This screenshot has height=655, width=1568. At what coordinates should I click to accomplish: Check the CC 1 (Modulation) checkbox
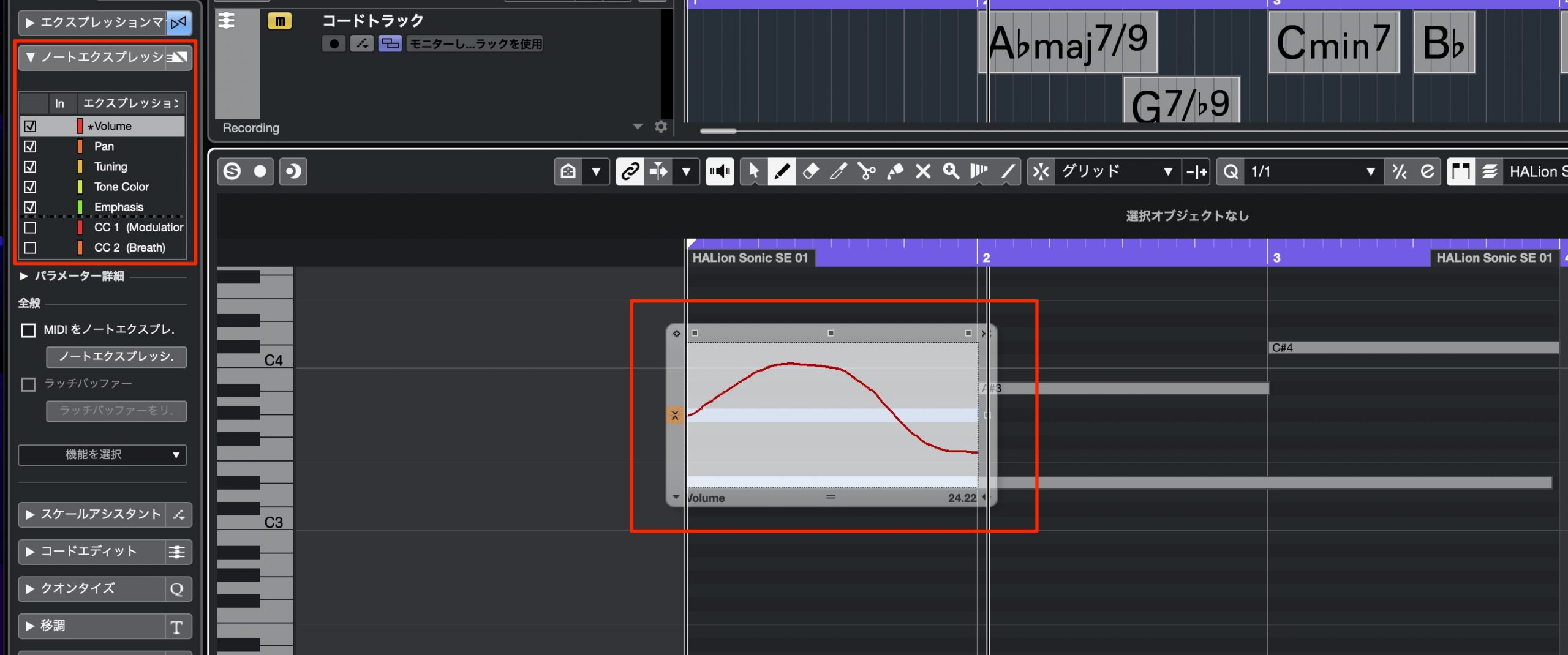(30, 228)
